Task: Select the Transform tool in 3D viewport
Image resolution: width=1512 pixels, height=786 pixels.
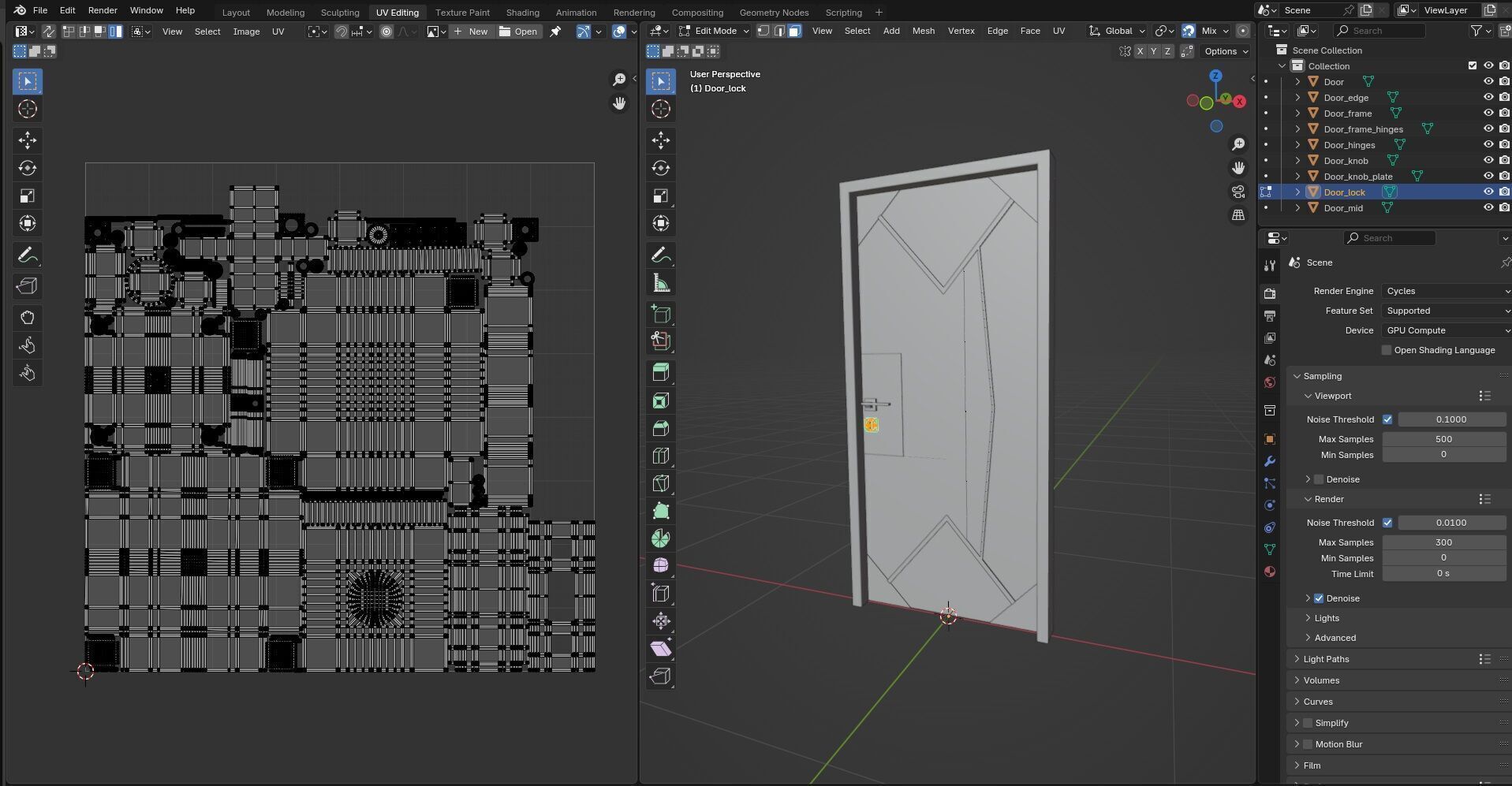Action: pos(661,223)
